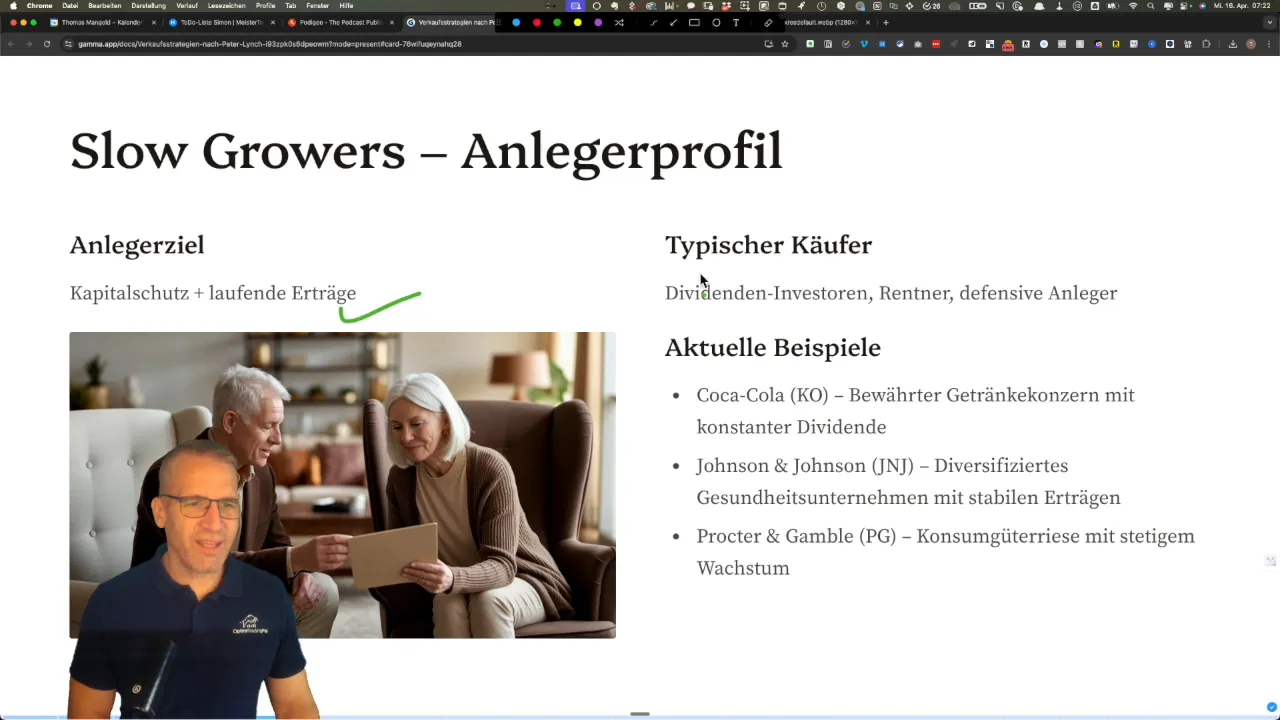Select the eraser tool in annotation toolbar

(768, 22)
